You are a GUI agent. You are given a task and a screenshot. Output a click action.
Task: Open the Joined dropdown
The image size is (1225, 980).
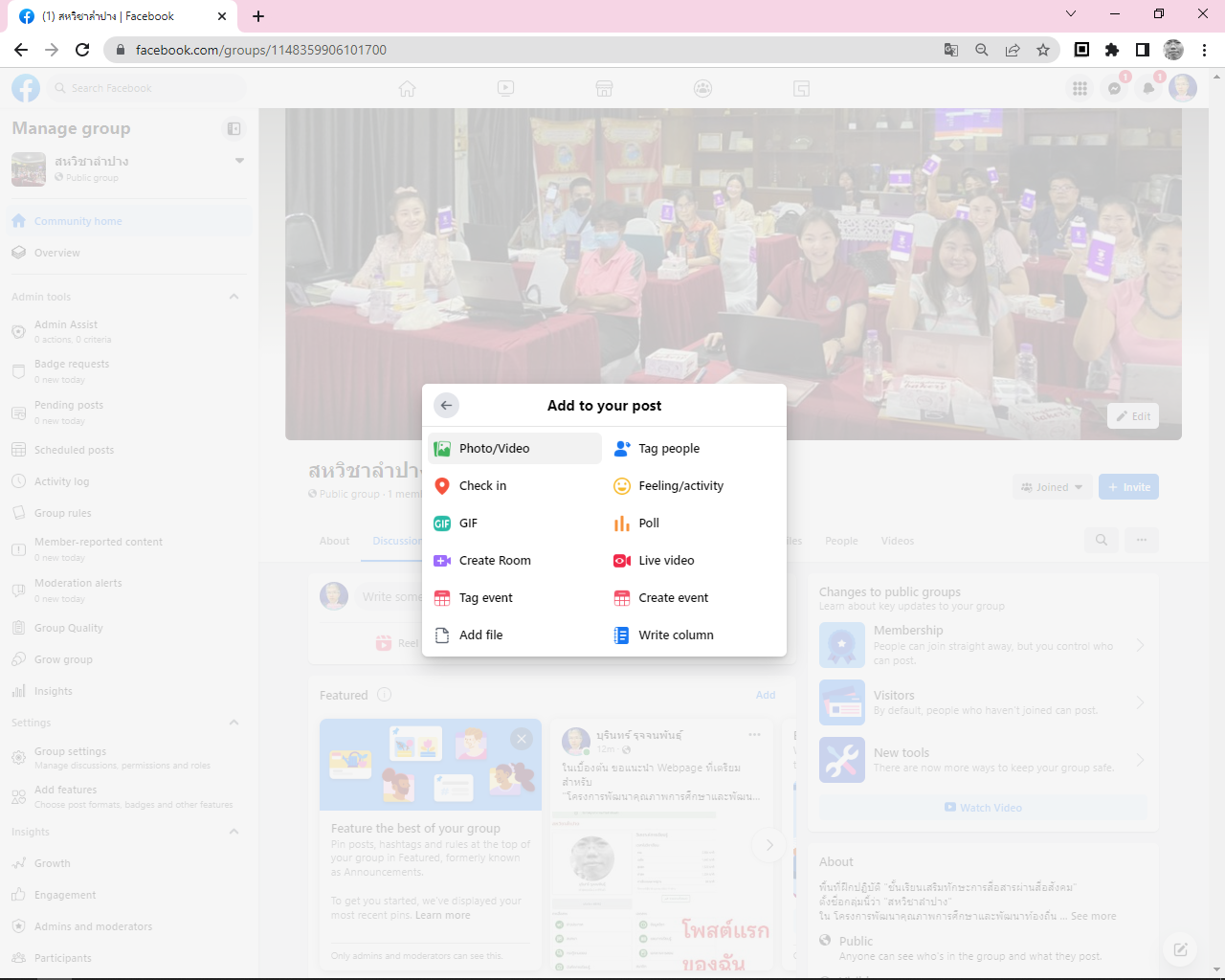pos(1053,487)
